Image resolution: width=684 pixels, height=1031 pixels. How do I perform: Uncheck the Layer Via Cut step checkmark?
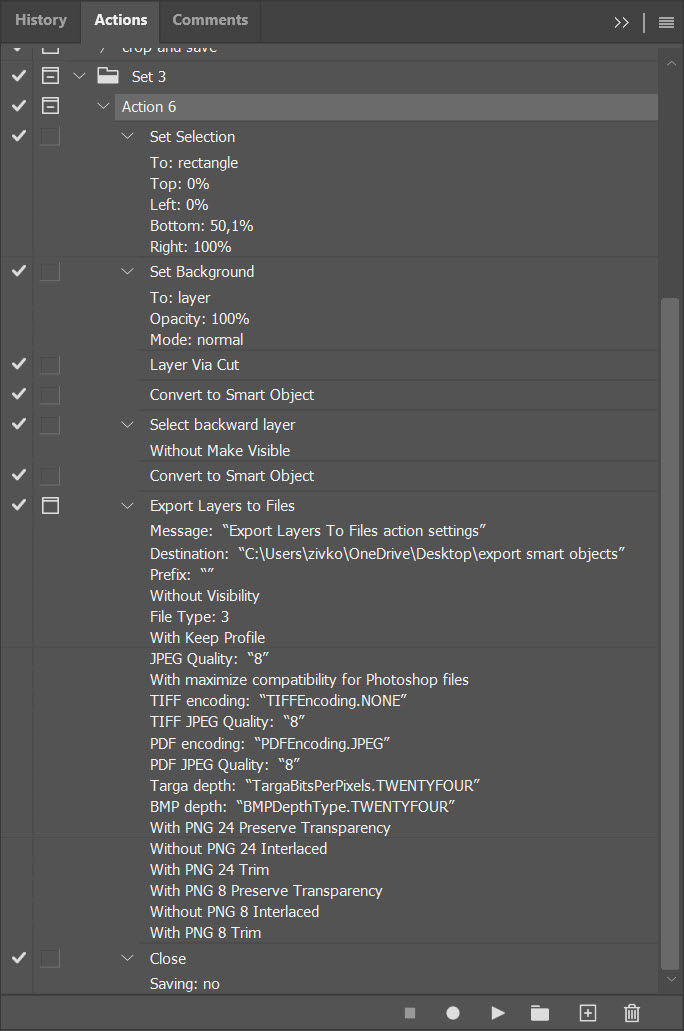coord(18,365)
